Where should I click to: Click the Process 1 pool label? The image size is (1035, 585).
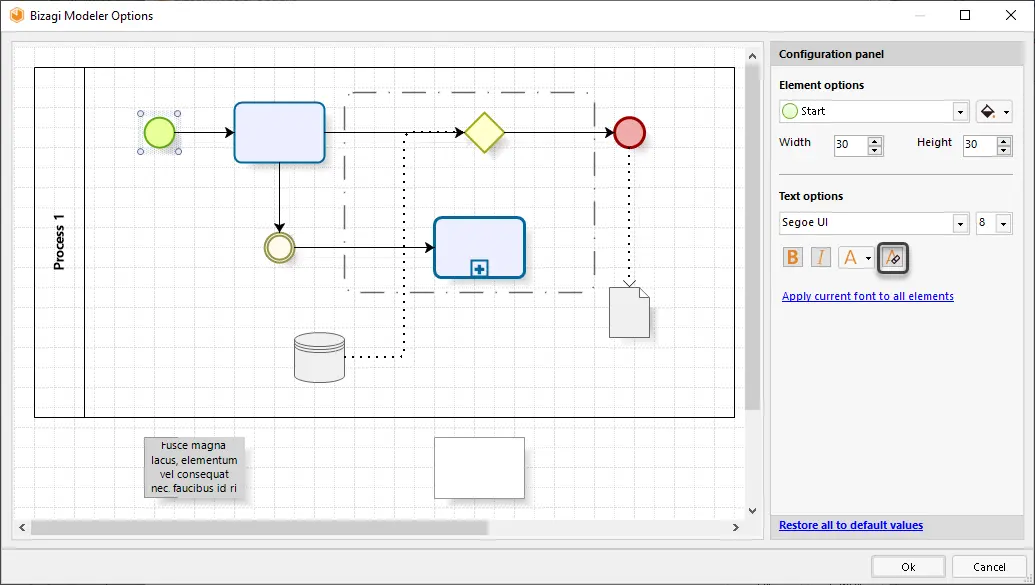point(59,242)
